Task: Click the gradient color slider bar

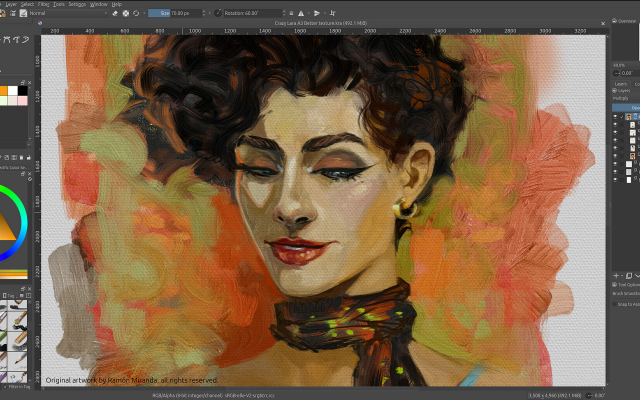Action: coord(13,274)
